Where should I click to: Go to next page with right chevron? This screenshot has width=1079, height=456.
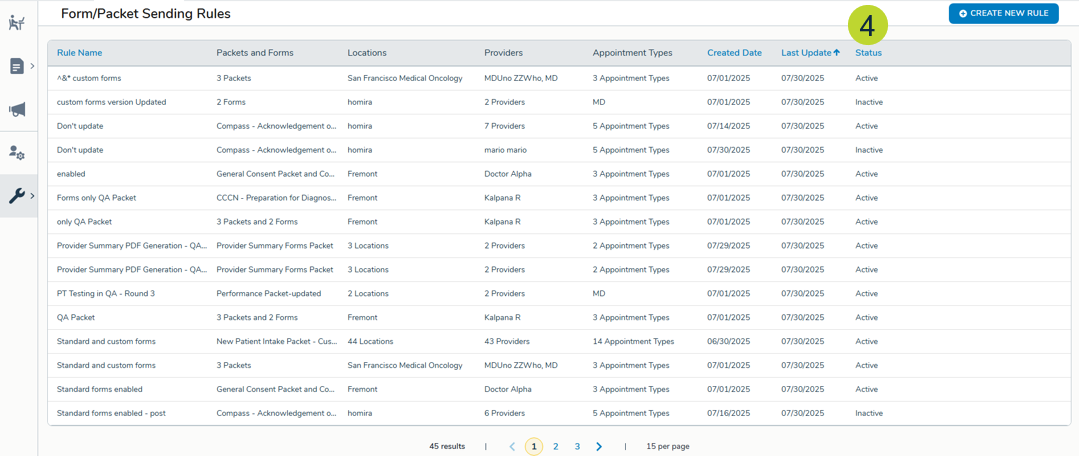[x=599, y=446]
